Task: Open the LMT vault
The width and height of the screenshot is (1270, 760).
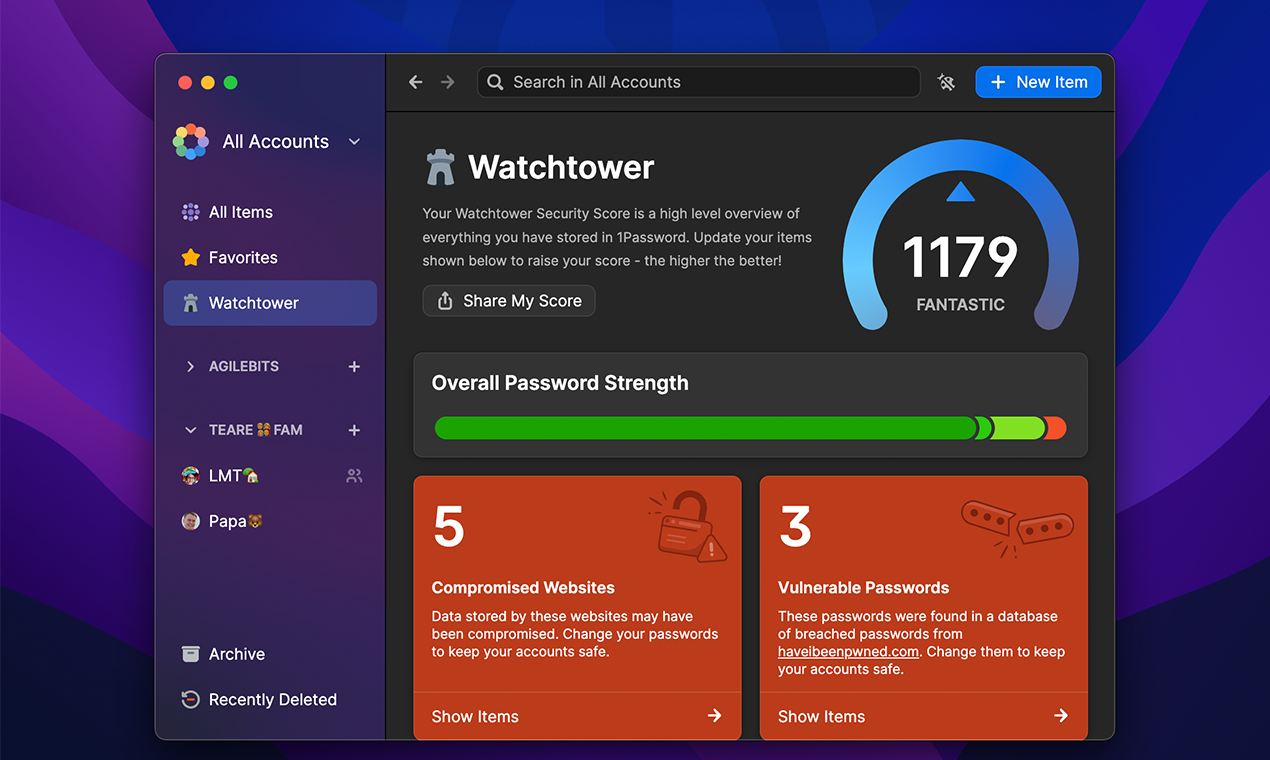Action: (x=270, y=476)
